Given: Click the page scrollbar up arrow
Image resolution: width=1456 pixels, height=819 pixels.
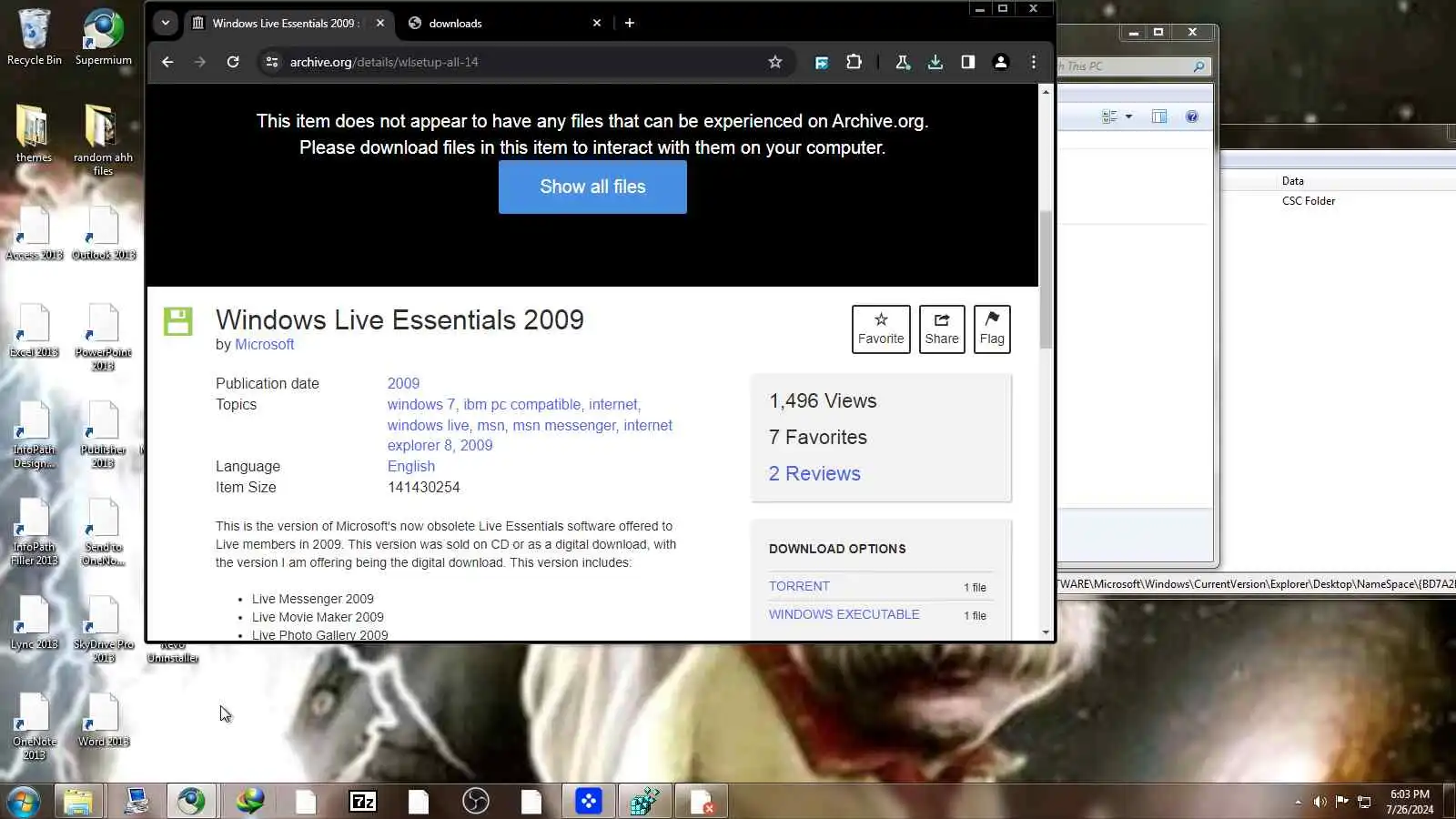Looking at the screenshot, I should tap(1046, 92).
